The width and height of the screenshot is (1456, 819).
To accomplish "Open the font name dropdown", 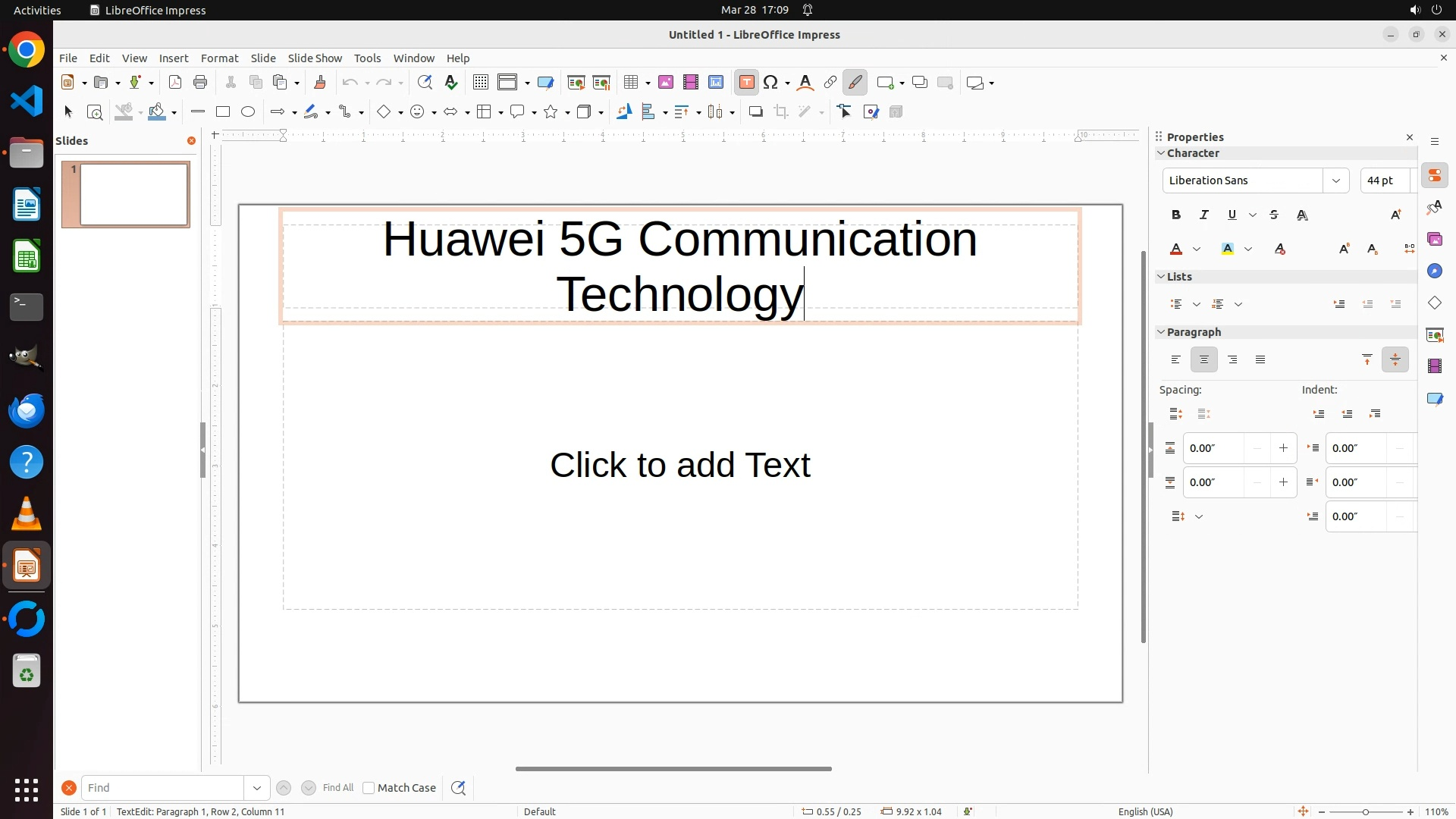I will pyautogui.click(x=1336, y=180).
